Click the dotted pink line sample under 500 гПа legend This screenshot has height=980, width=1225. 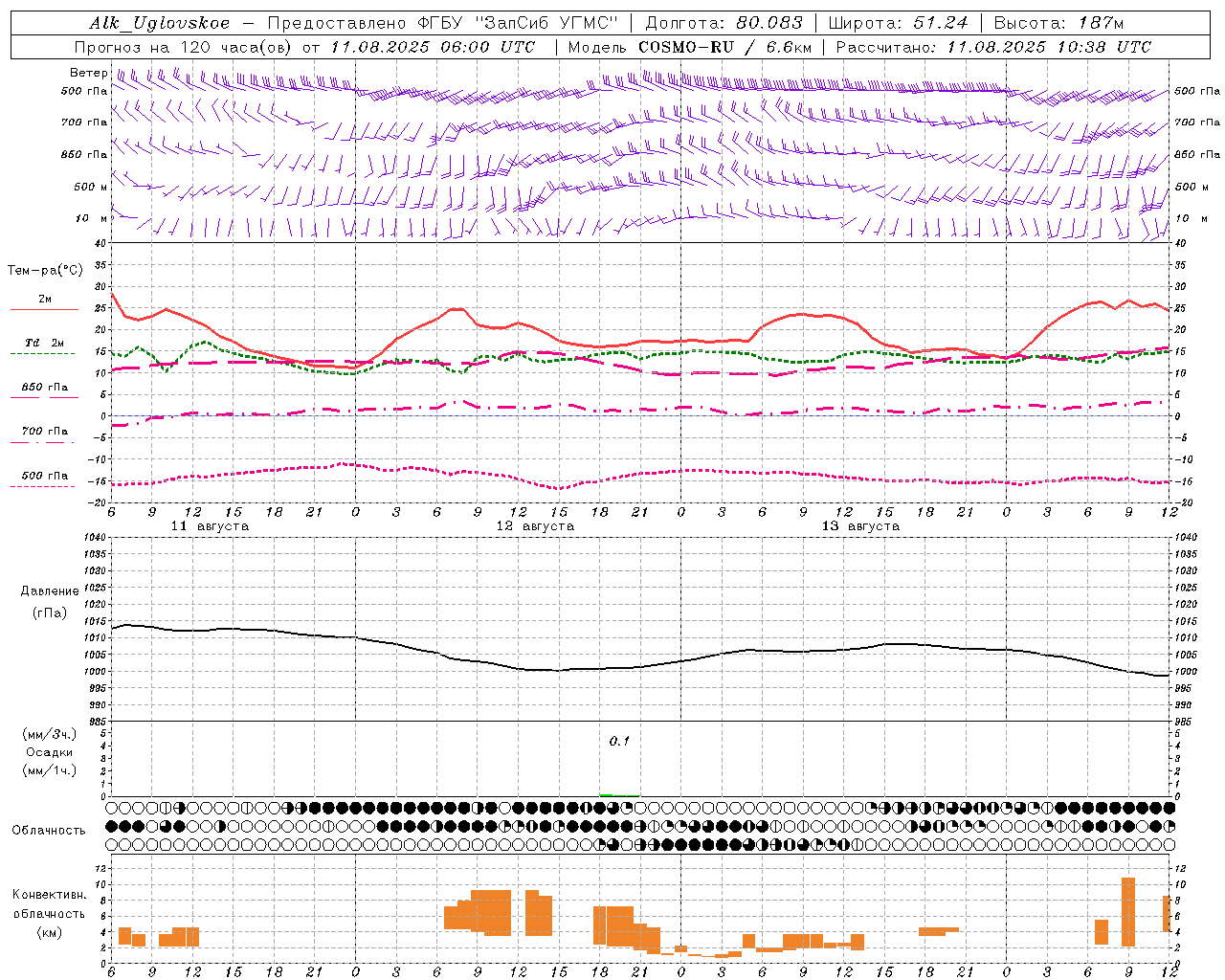click(x=42, y=486)
